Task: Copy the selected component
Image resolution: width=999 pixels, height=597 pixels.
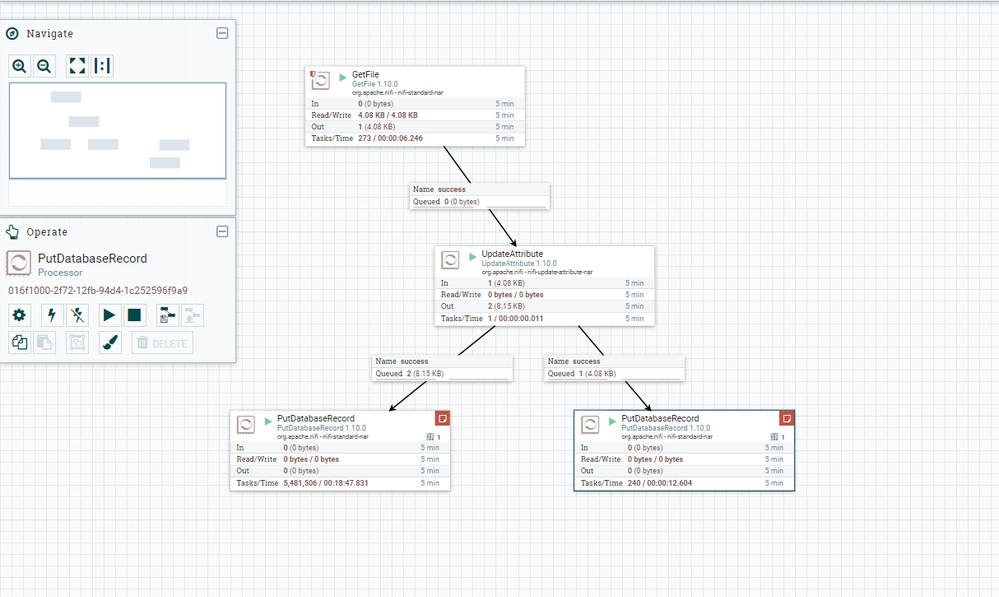Action: click(x=19, y=343)
